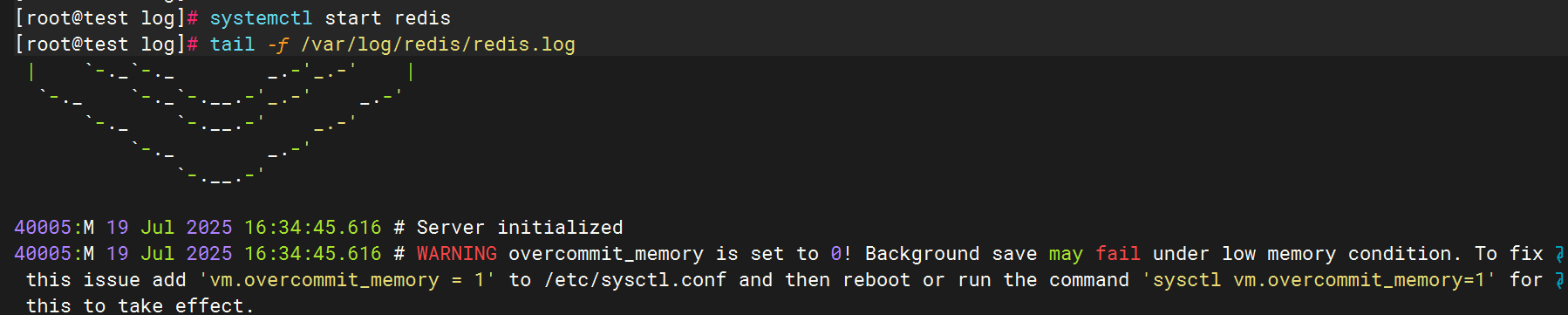Click the [root@test log] prompt before systemctl

100,18
